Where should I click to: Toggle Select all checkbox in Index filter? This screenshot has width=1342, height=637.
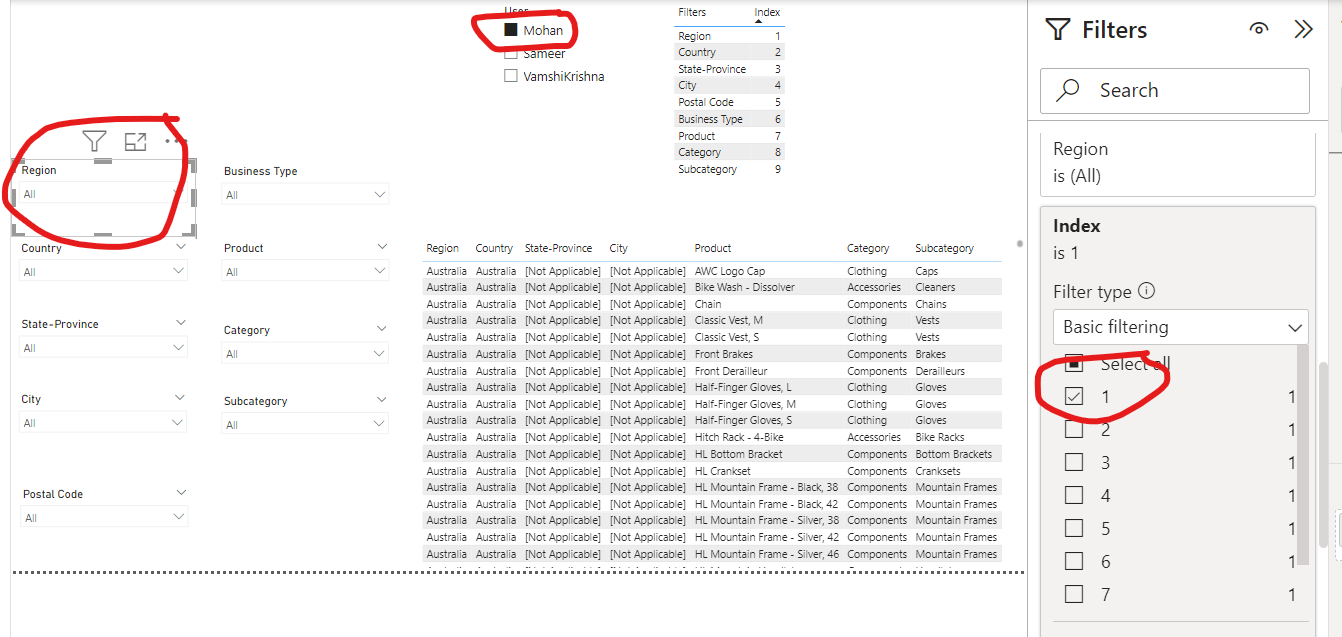(1074, 362)
